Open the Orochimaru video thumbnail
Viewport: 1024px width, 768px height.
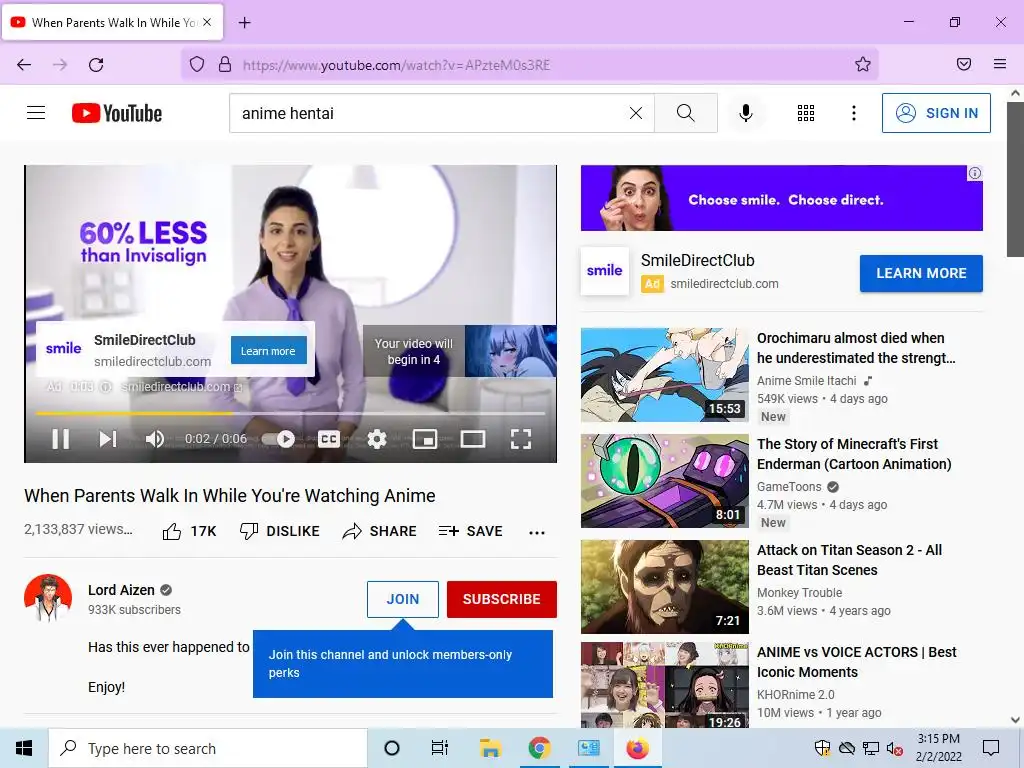(x=665, y=375)
